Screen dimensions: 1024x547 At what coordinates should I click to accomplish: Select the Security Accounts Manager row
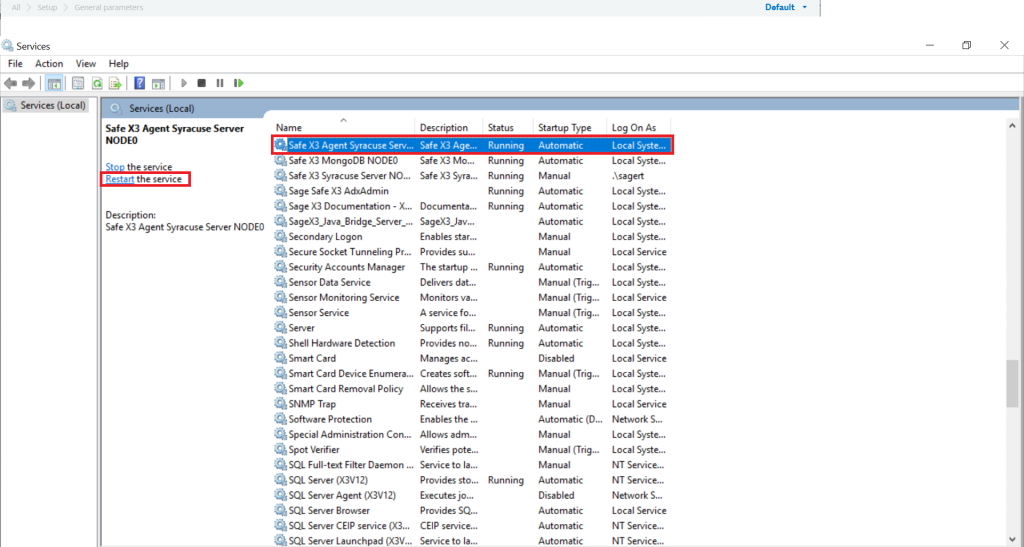472,267
